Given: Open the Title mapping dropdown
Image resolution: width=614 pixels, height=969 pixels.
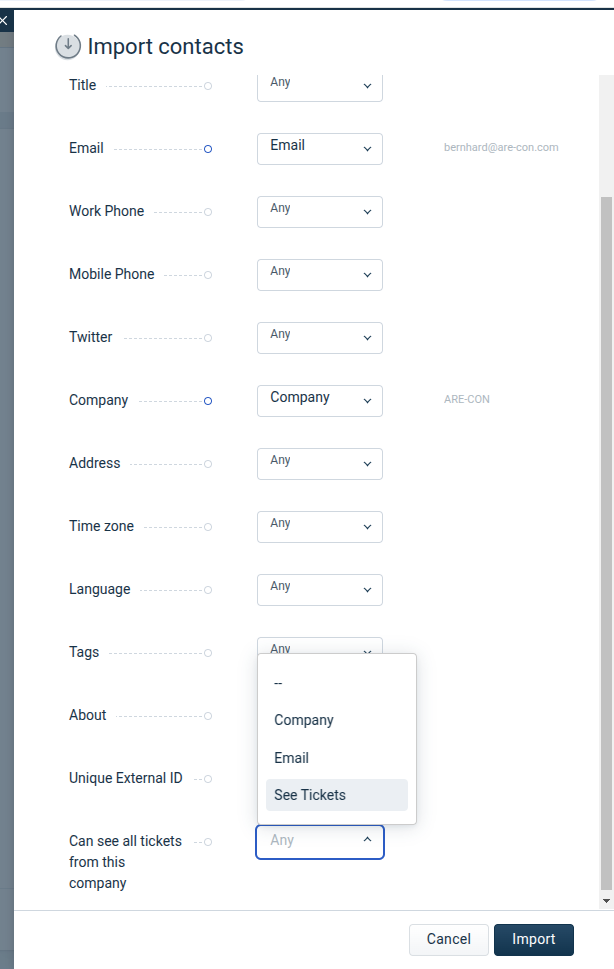Looking at the screenshot, I should [x=320, y=87].
